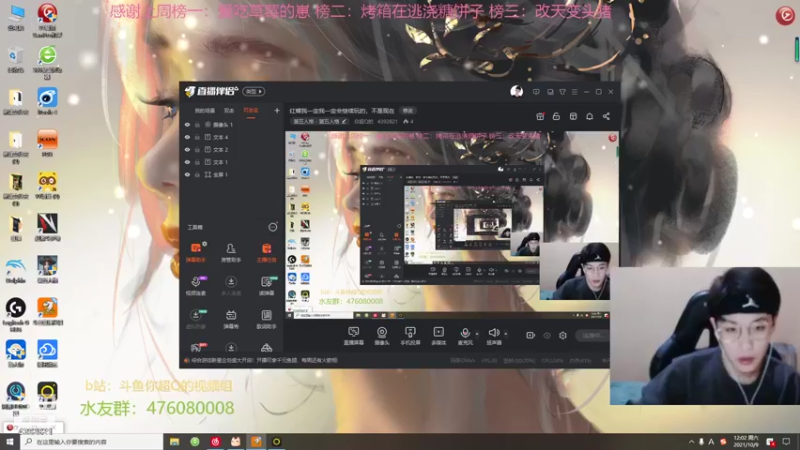Hide the 全屏 1 layer with eye icon

[x=187, y=174]
